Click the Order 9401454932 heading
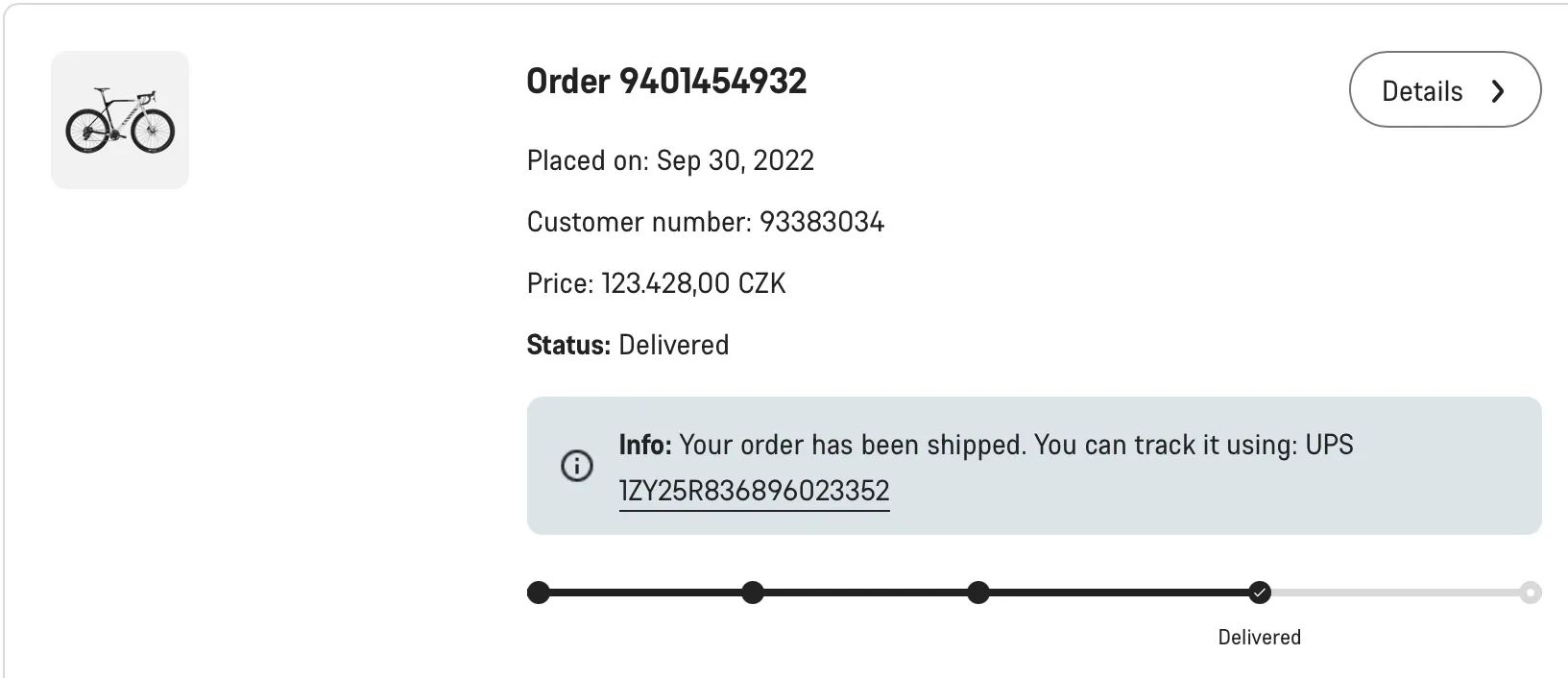Viewport: 1568px width, 678px height. 666,82
